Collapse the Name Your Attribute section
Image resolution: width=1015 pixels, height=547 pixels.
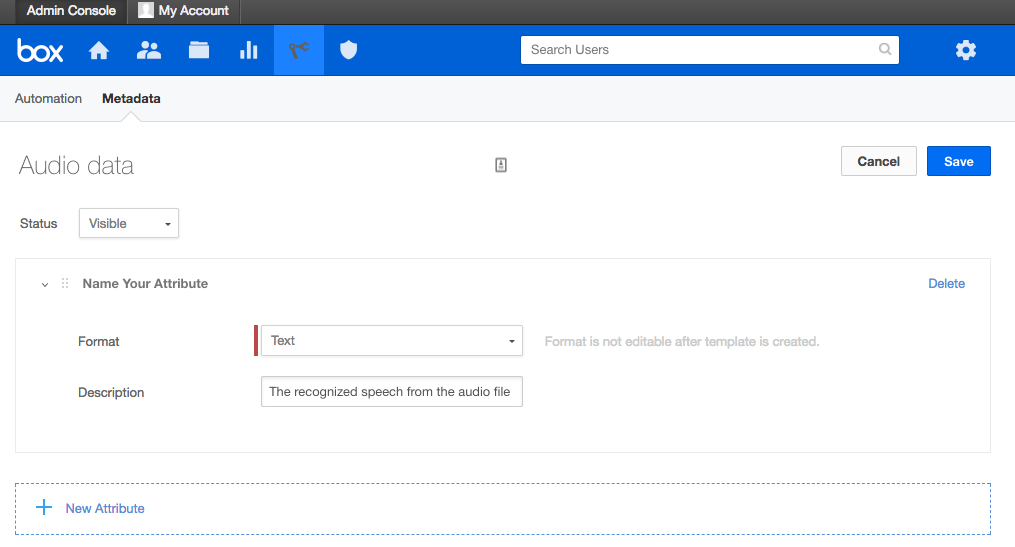coord(45,284)
